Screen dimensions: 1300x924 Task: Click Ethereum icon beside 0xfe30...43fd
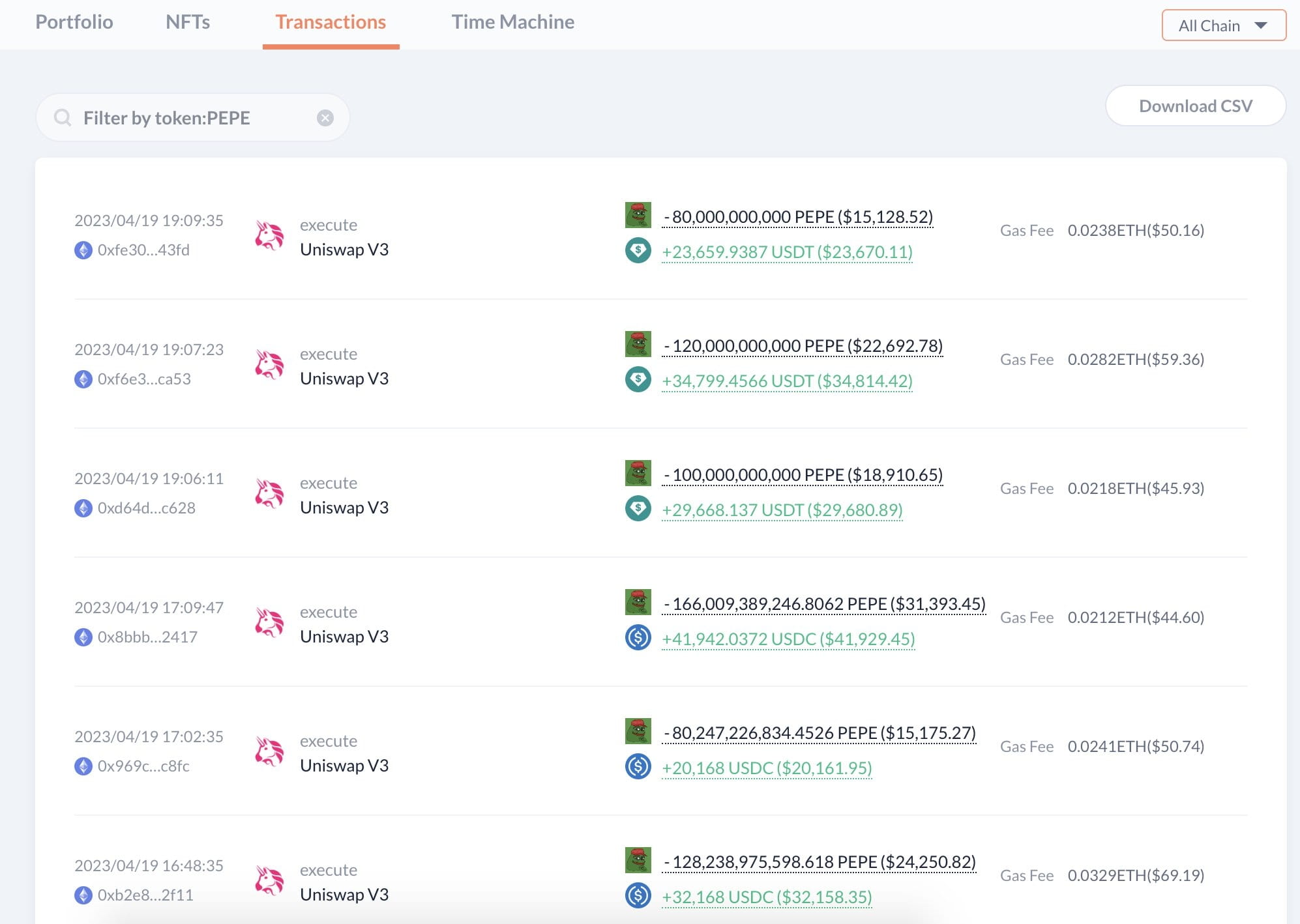click(83, 250)
